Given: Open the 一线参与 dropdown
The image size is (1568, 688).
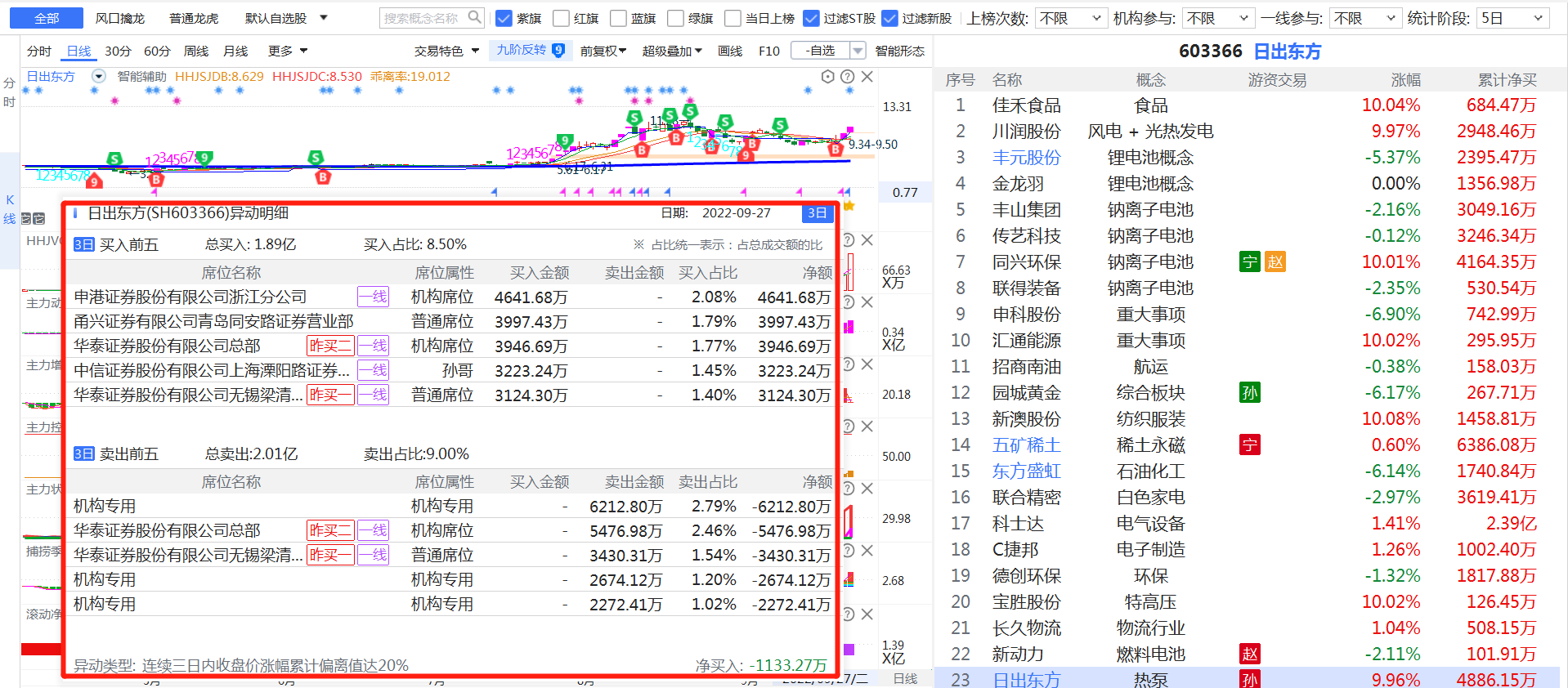Looking at the screenshot, I should pos(1365,18).
